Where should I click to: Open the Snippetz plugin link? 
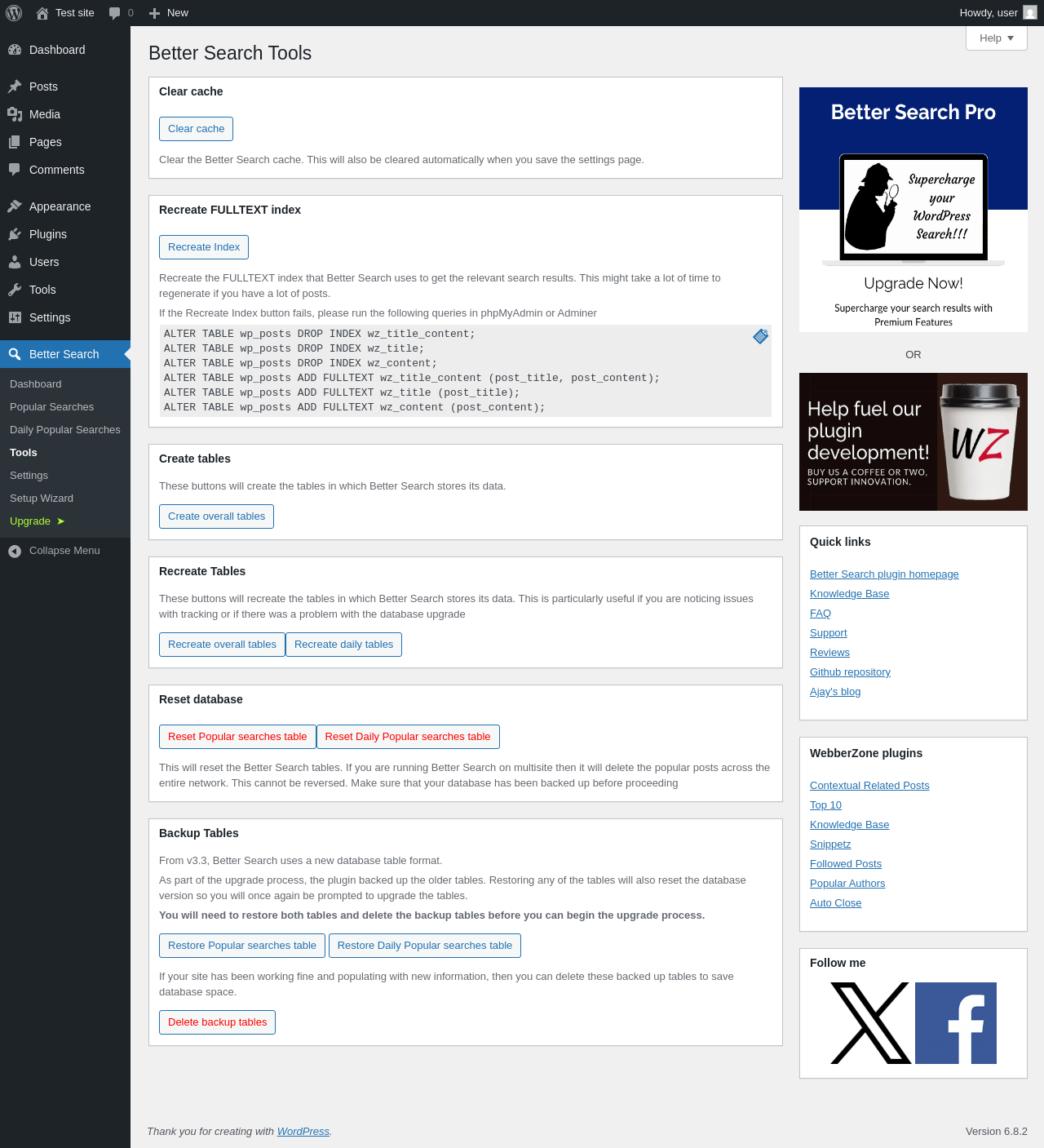tap(830, 844)
